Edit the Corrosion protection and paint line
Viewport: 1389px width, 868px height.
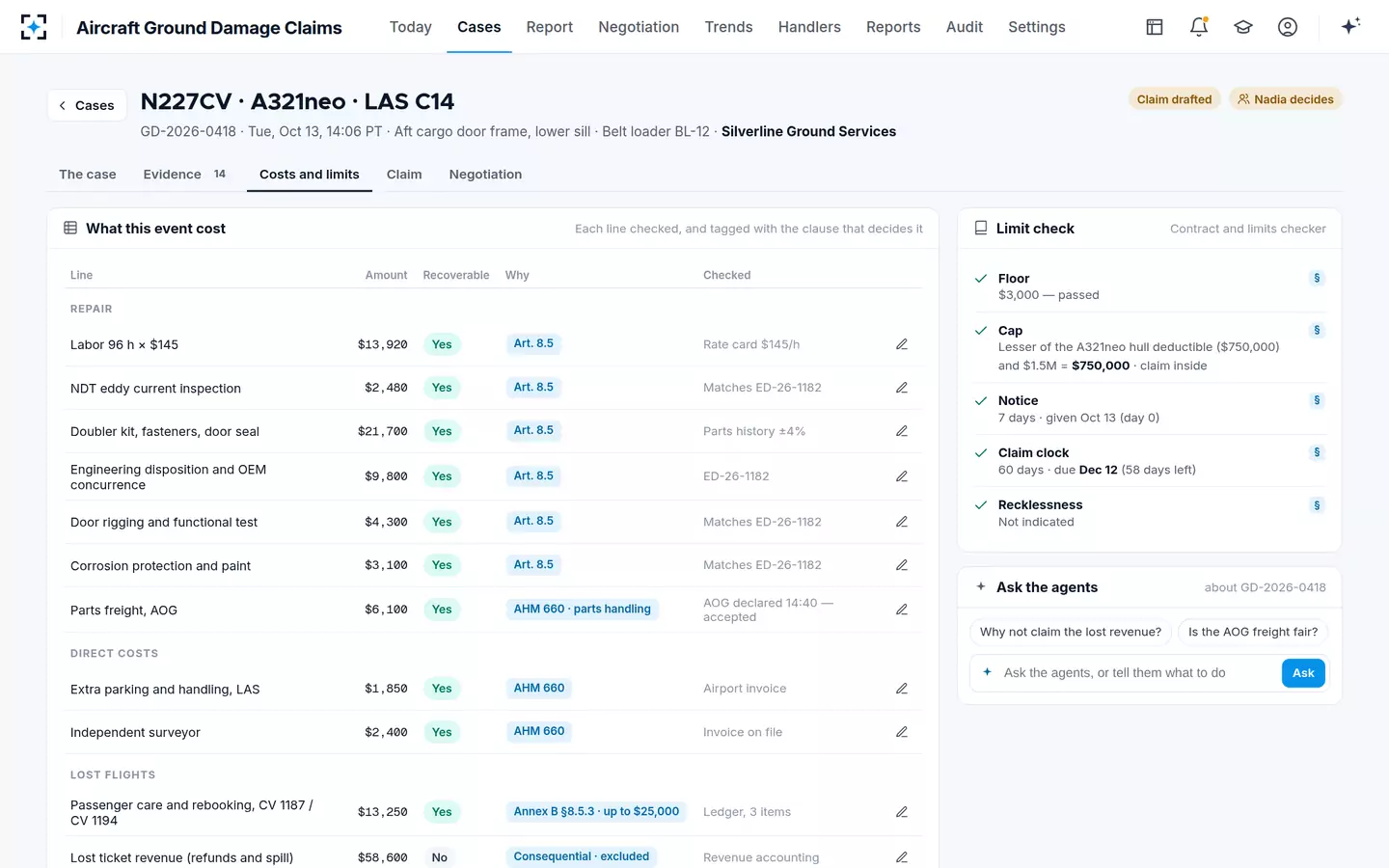pyautogui.click(x=902, y=565)
